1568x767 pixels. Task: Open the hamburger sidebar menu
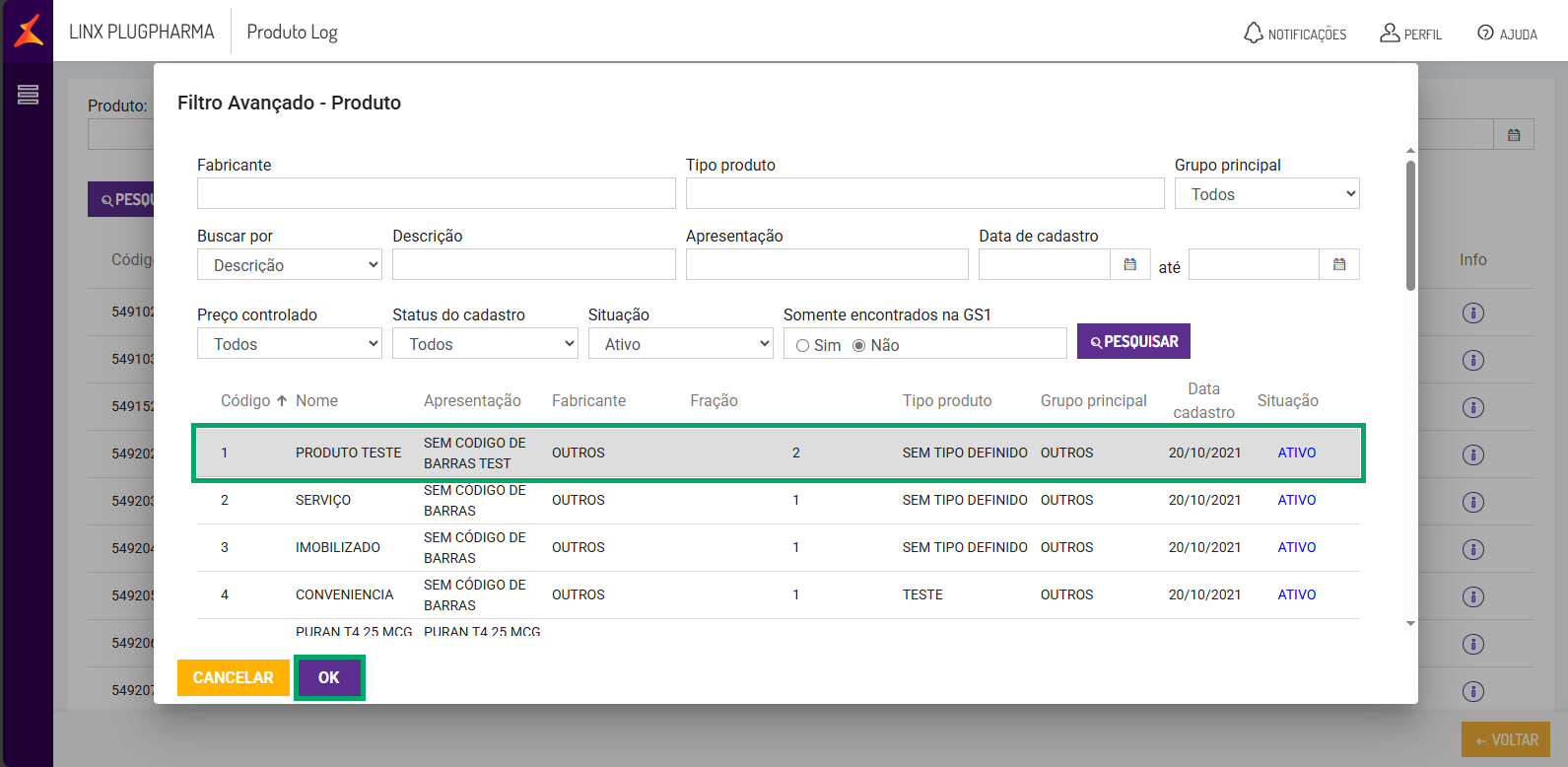click(28, 95)
